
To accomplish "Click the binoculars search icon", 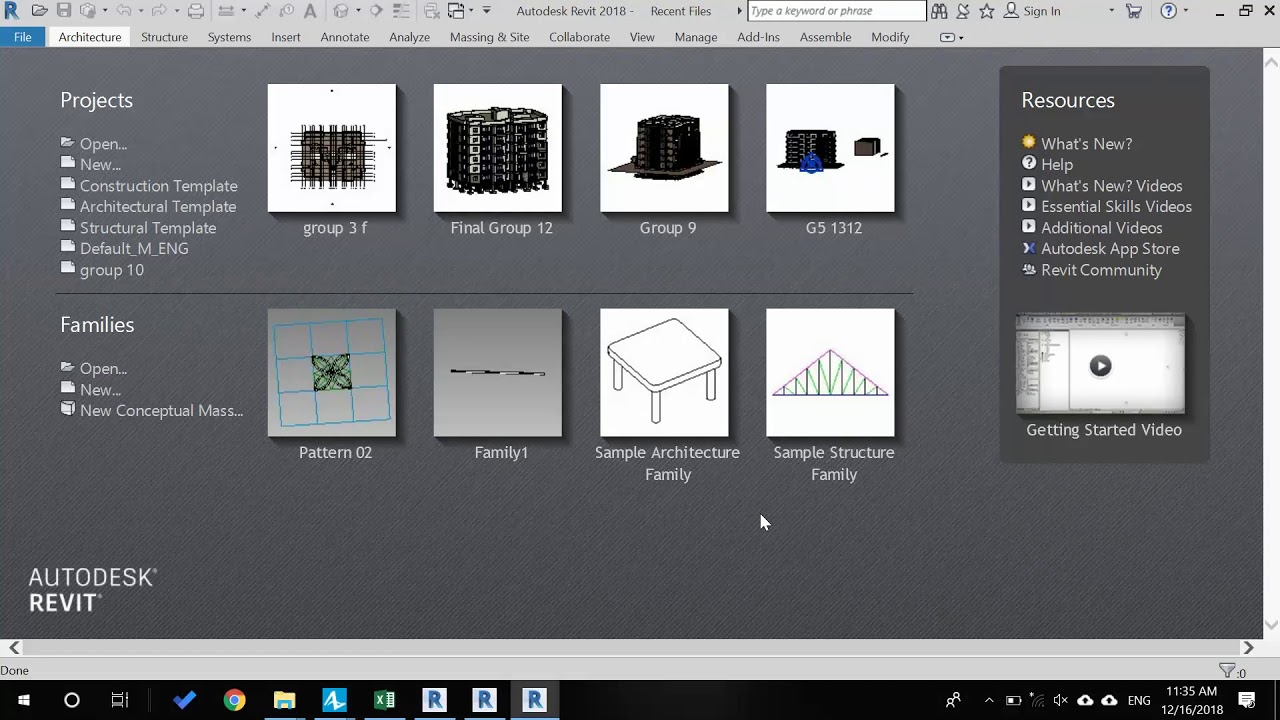I will (939, 11).
